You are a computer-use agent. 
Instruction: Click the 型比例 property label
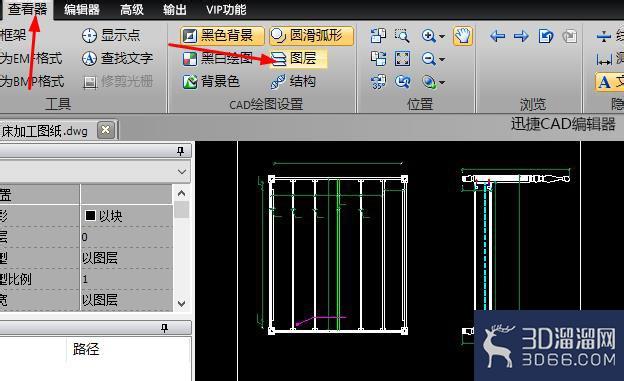point(15,279)
